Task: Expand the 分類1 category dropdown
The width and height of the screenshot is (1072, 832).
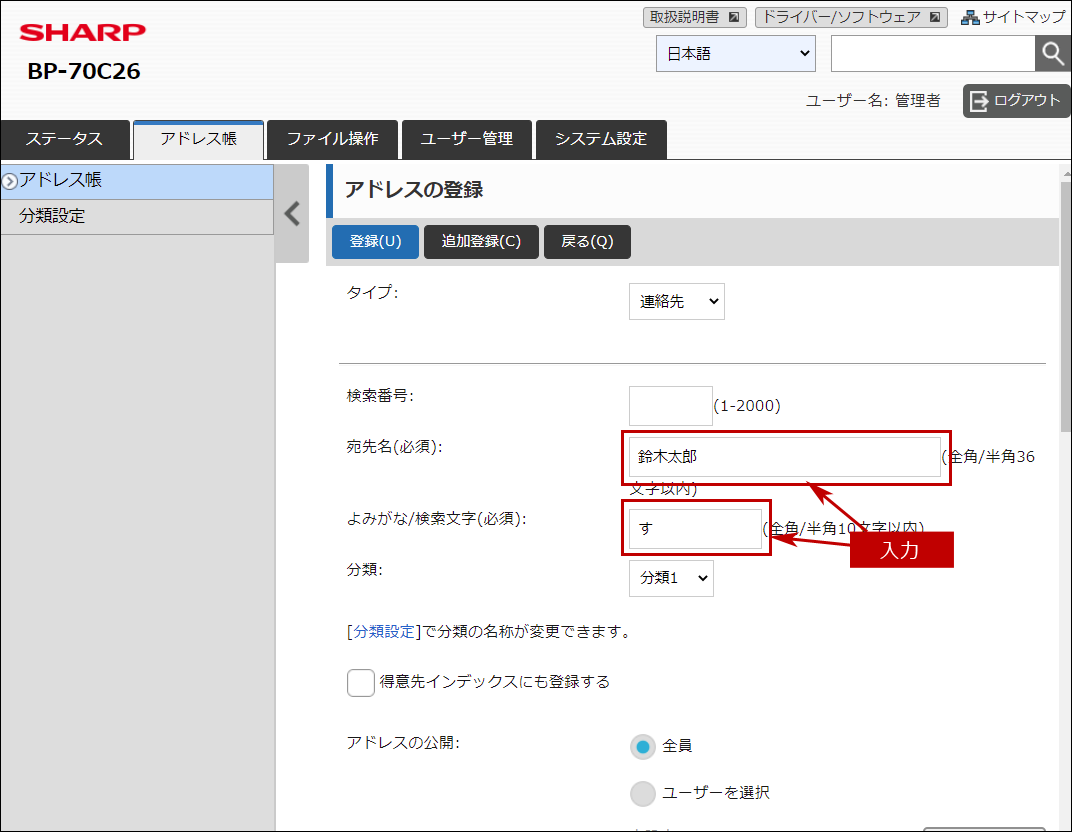Action: [x=671, y=578]
